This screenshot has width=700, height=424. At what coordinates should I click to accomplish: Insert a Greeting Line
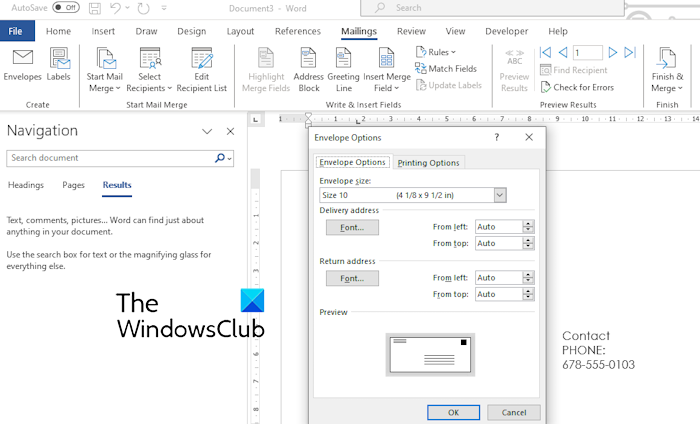coord(343,71)
